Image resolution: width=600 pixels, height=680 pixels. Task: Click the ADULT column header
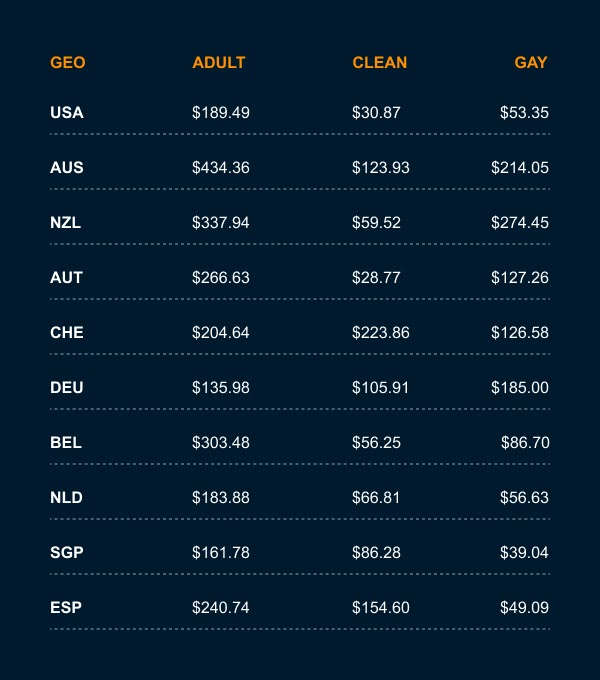219,62
